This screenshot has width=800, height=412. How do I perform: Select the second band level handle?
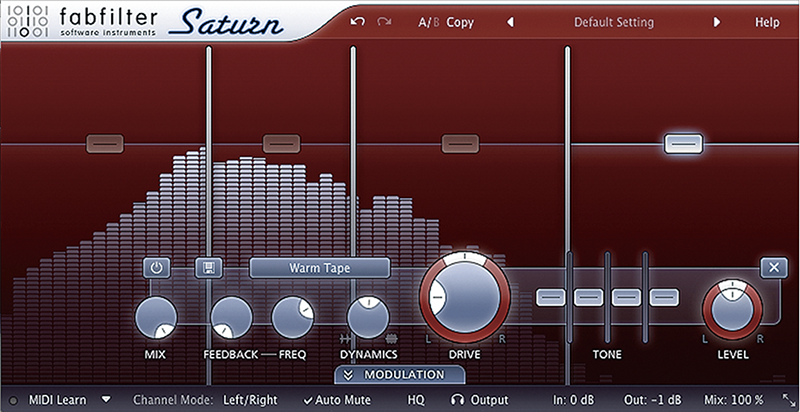coord(282,144)
